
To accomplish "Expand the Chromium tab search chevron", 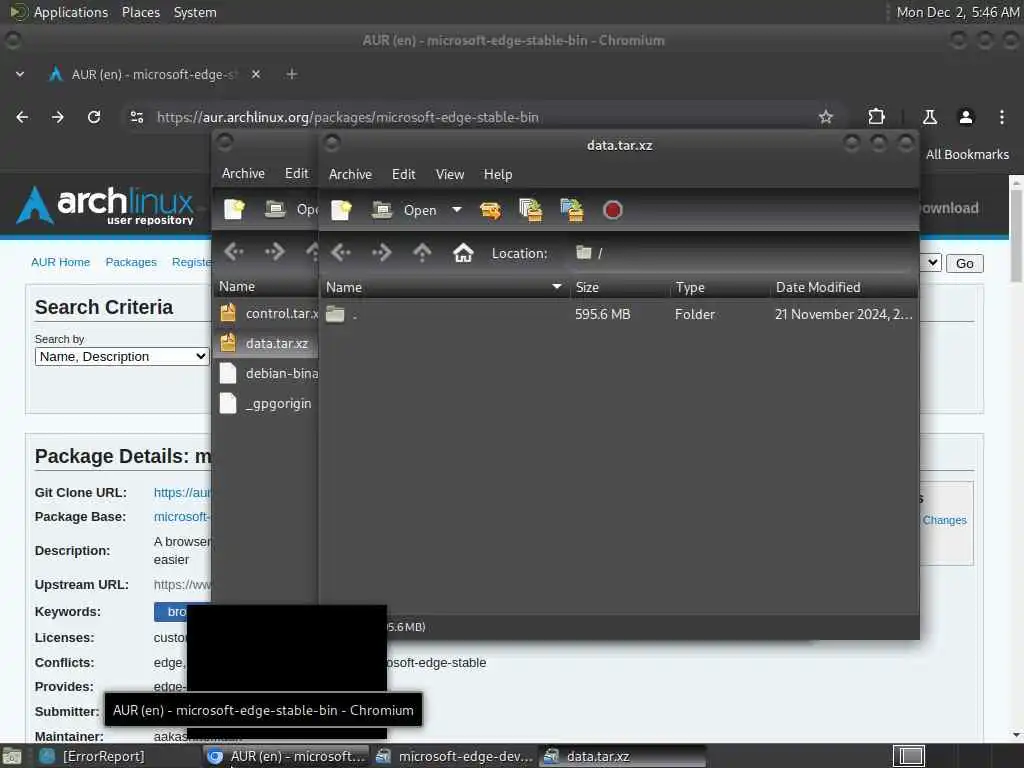I will coord(20,74).
